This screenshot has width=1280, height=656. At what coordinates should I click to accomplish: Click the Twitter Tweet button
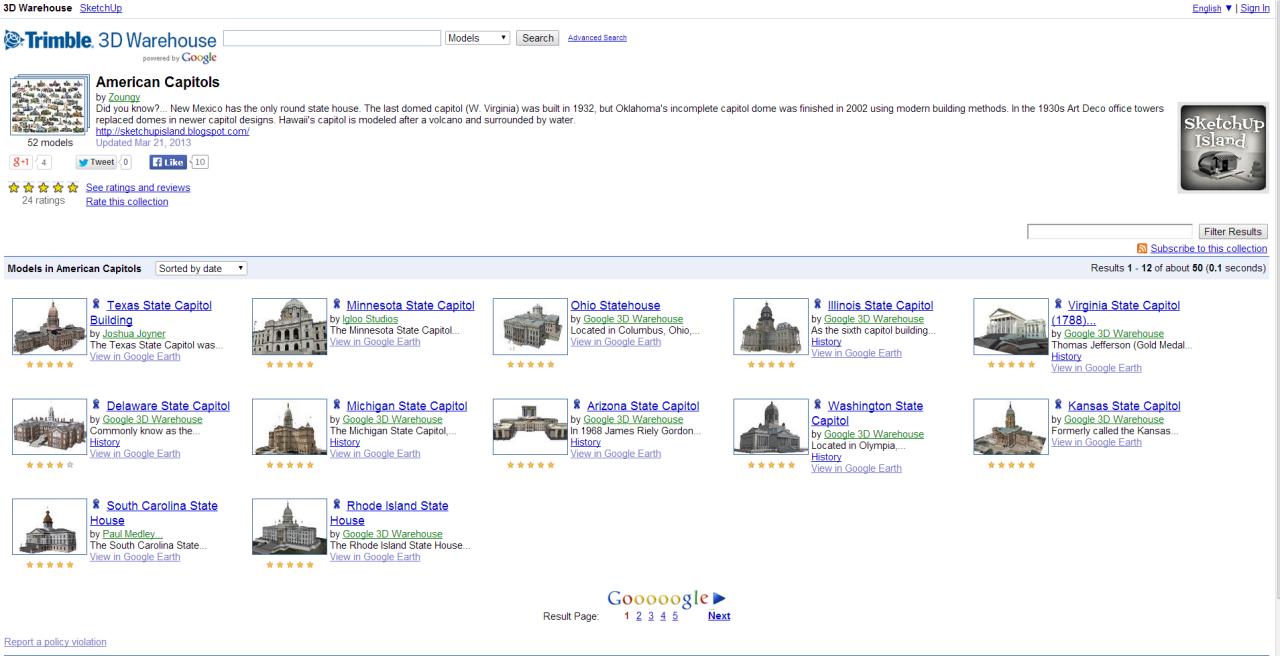pos(96,162)
